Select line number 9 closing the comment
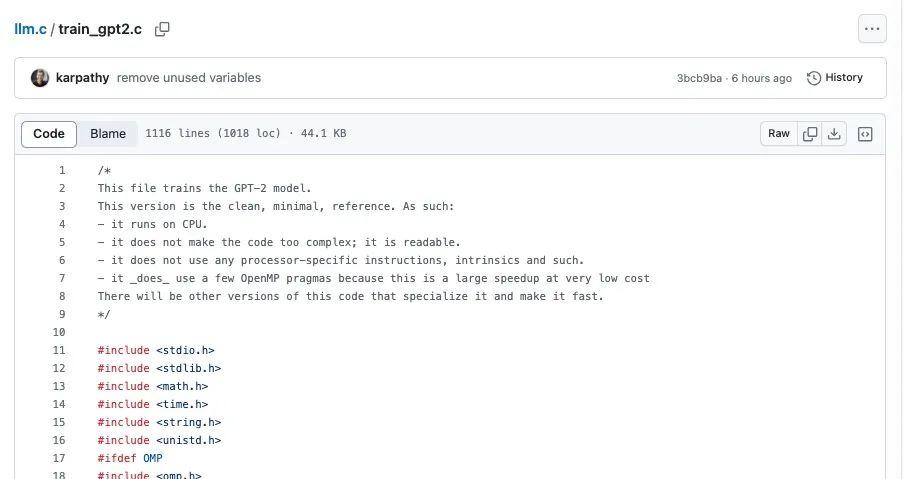Image resolution: width=903 pixels, height=479 pixels. [x=62, y=315]
